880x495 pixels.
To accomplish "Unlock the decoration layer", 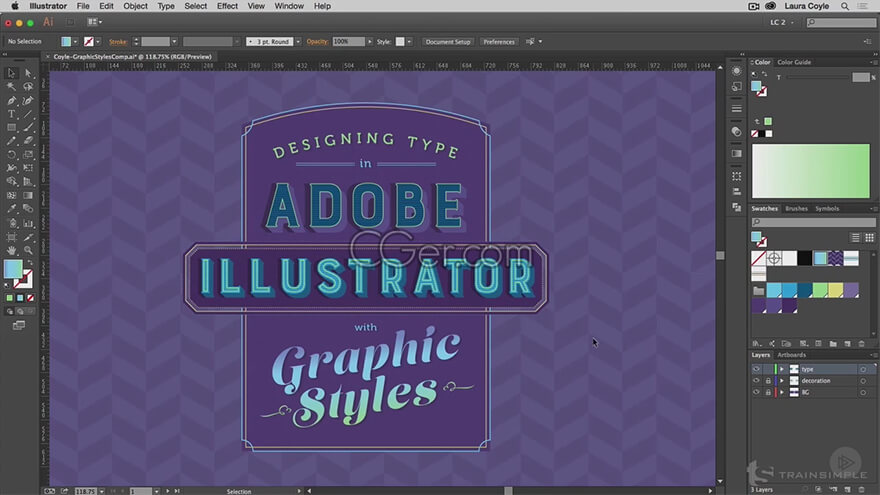I will (768, 381).
